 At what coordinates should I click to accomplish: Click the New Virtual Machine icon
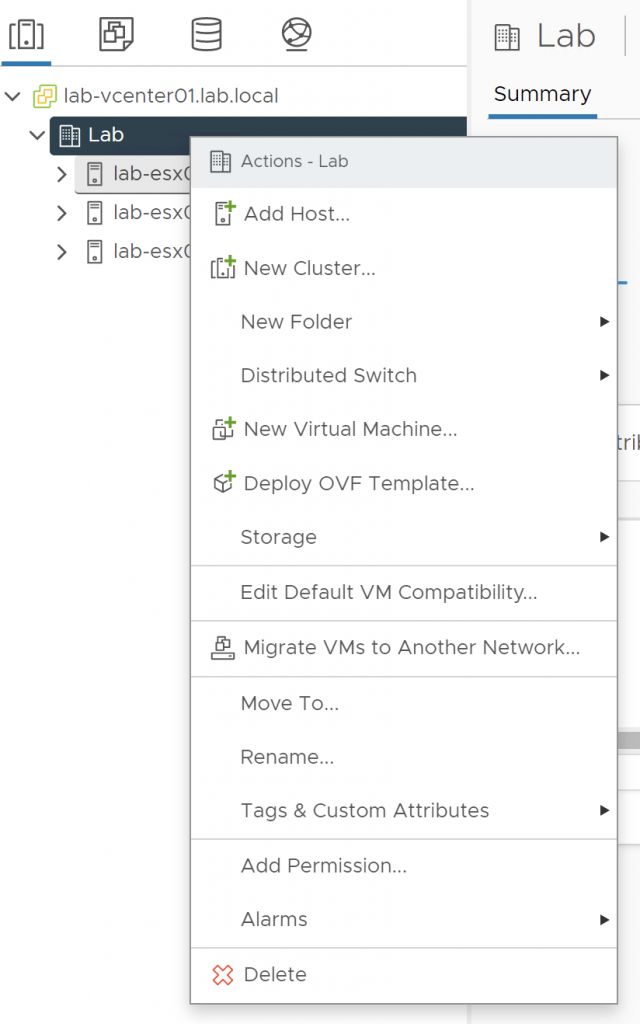[223, 429]
